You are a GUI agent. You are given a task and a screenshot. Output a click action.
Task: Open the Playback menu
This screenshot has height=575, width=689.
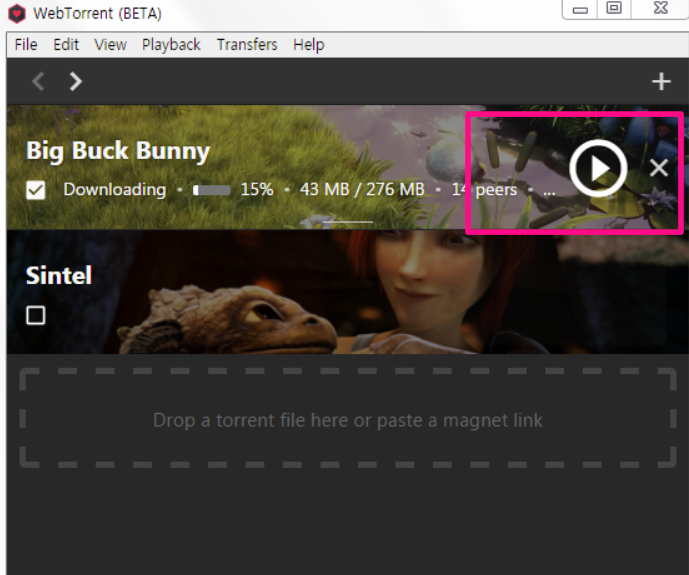point(171,44)
